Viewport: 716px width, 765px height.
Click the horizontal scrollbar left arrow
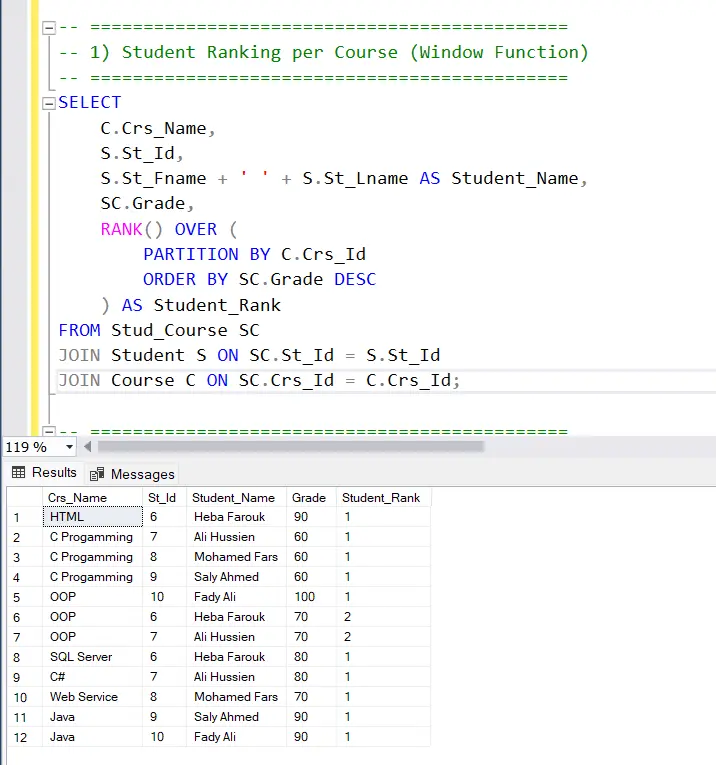pyautogui.click(x=87, y=446)
